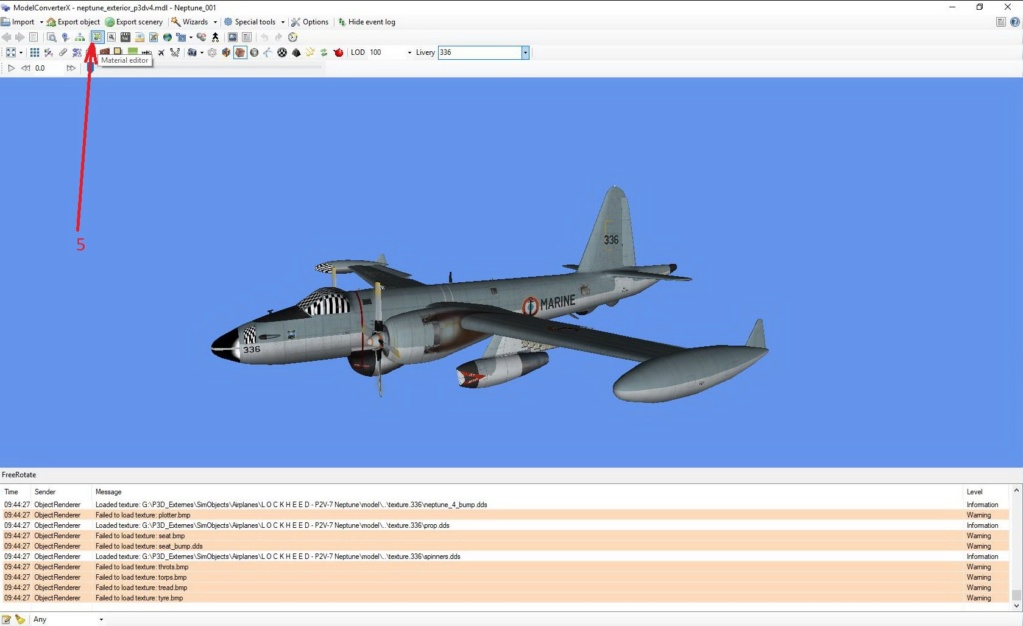
Task: Open the Import menu
Action: tap(18, 22)
